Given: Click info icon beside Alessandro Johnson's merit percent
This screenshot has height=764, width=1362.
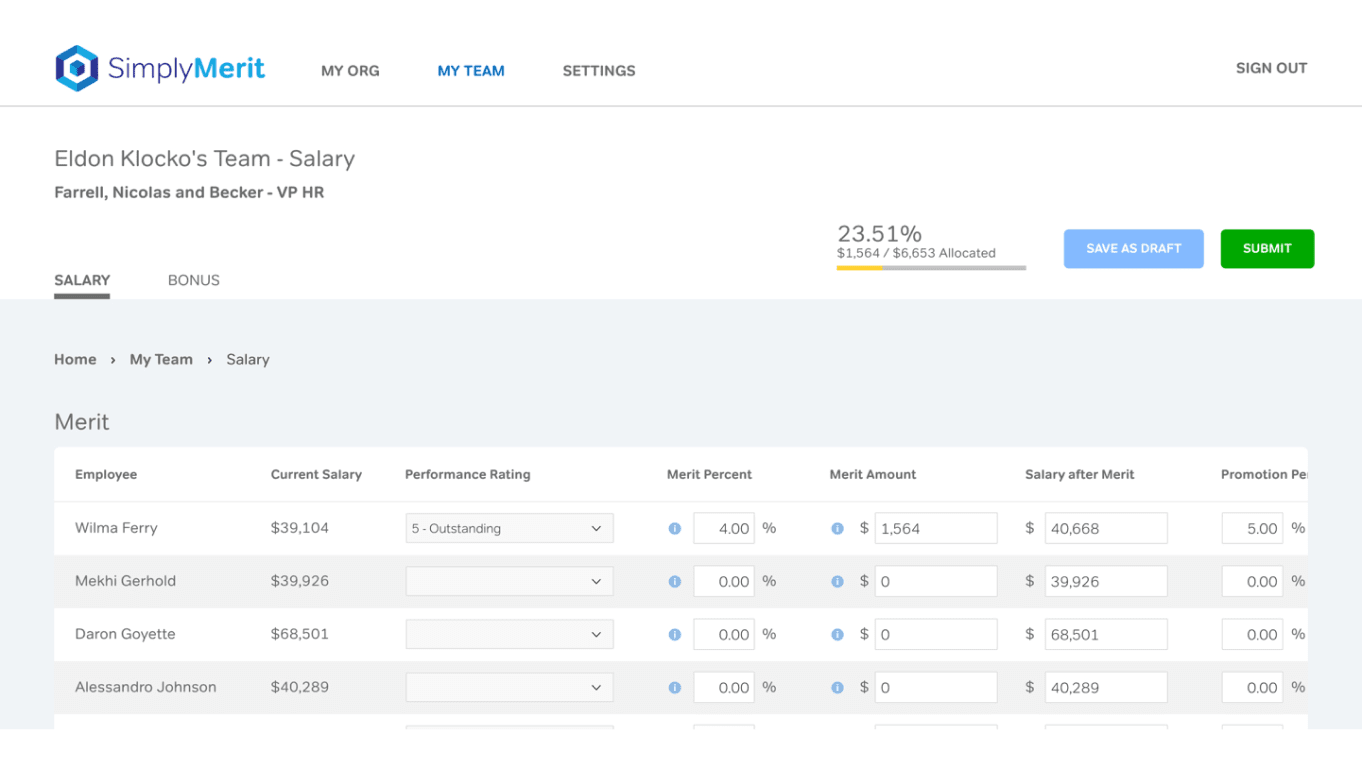Looking at the screenshot, I should coord(675,688).
